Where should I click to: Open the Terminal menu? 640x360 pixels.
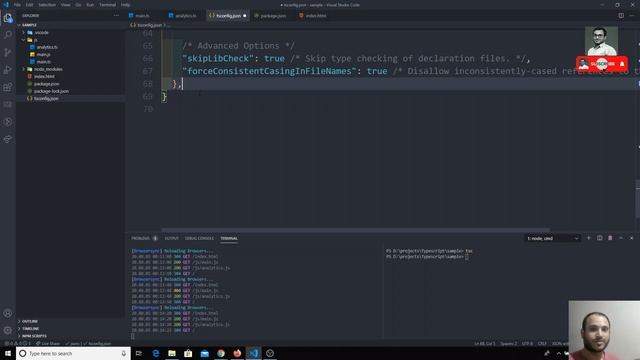click(107, 5)
